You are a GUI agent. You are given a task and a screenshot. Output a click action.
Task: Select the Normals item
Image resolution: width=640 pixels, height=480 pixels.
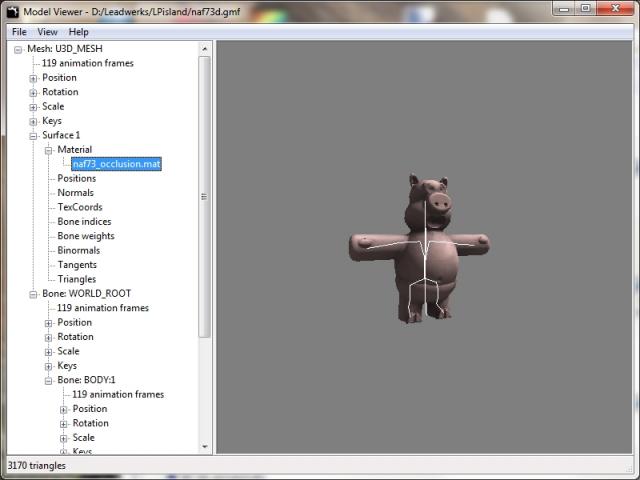(x=75, y=193)
